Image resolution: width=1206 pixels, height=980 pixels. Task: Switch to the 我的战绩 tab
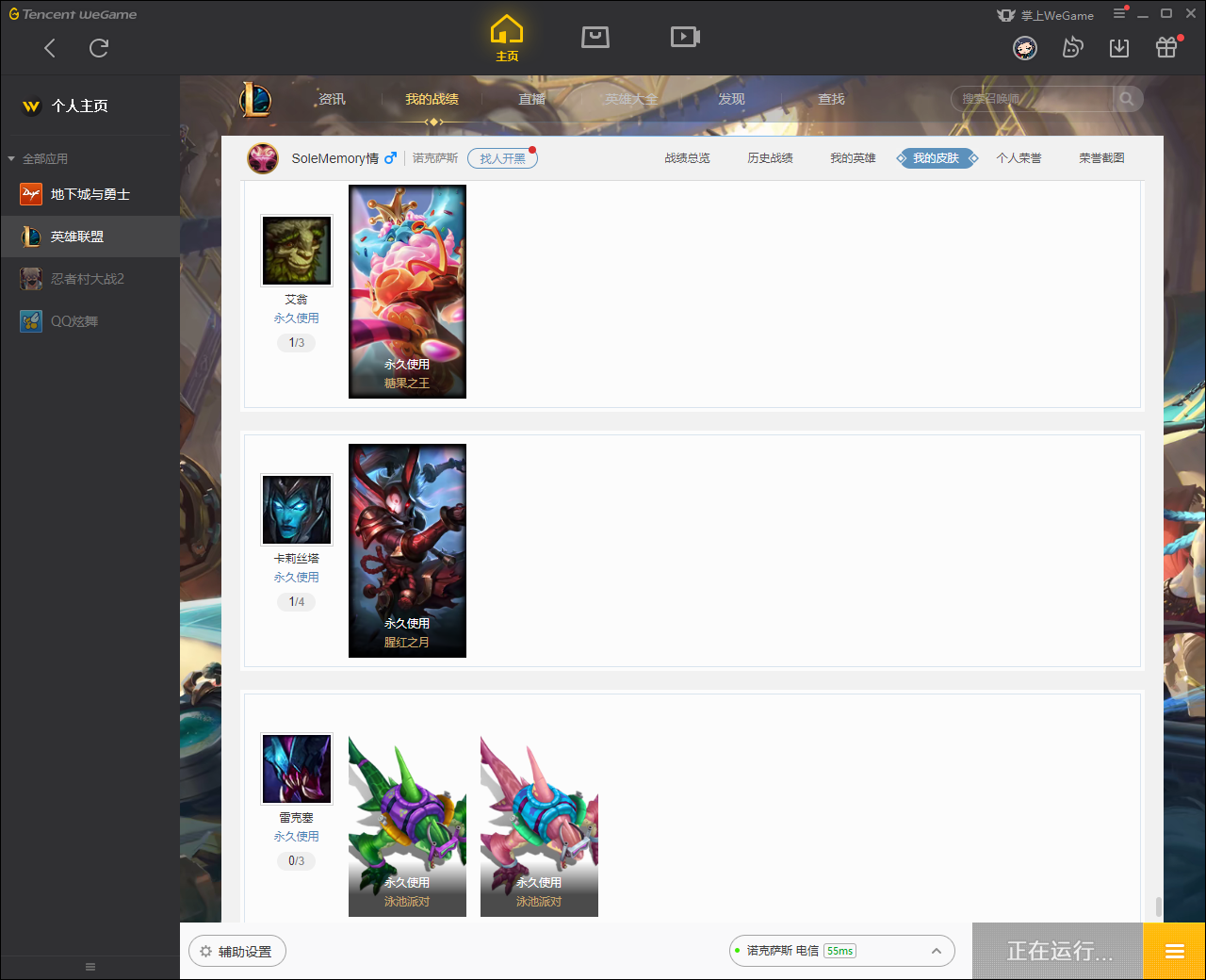[x=432, y=99]
